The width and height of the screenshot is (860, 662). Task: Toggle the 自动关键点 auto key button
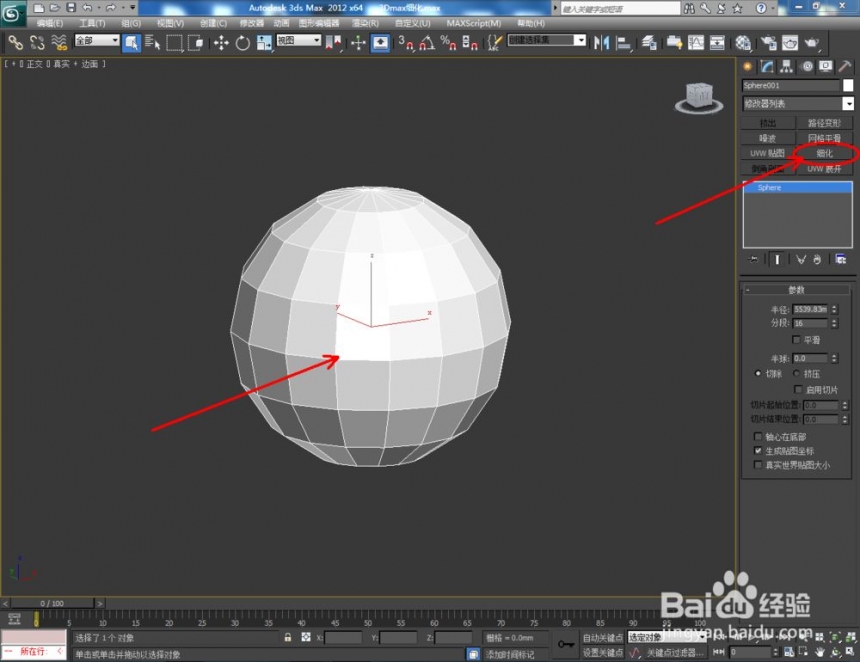point(602,637)
